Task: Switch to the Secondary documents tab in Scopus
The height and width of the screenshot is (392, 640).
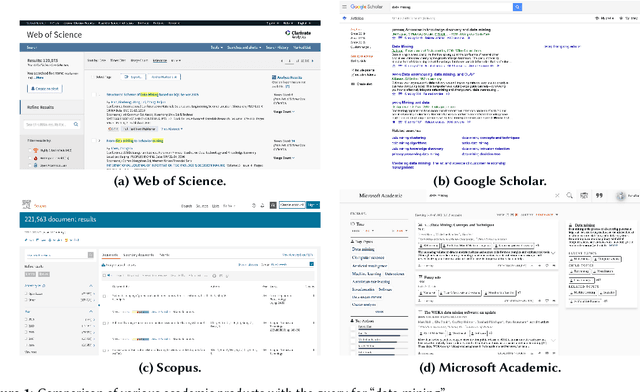Action: point(138,255)
